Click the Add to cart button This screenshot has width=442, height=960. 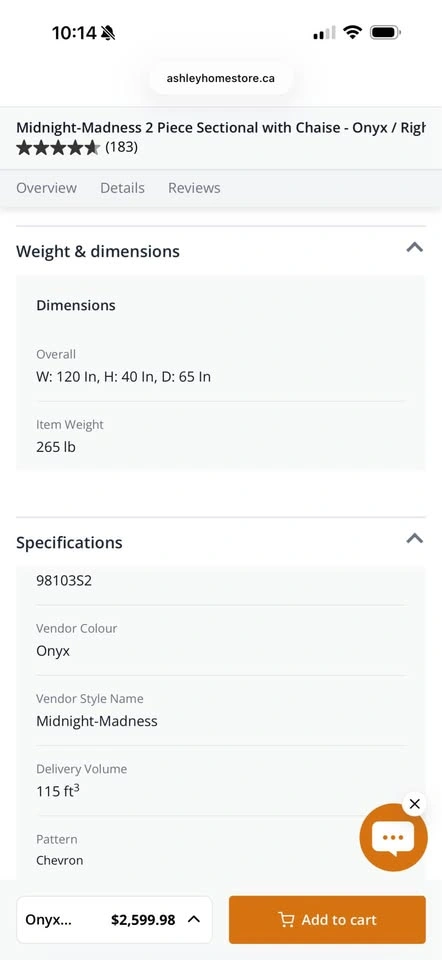point(327,920)
